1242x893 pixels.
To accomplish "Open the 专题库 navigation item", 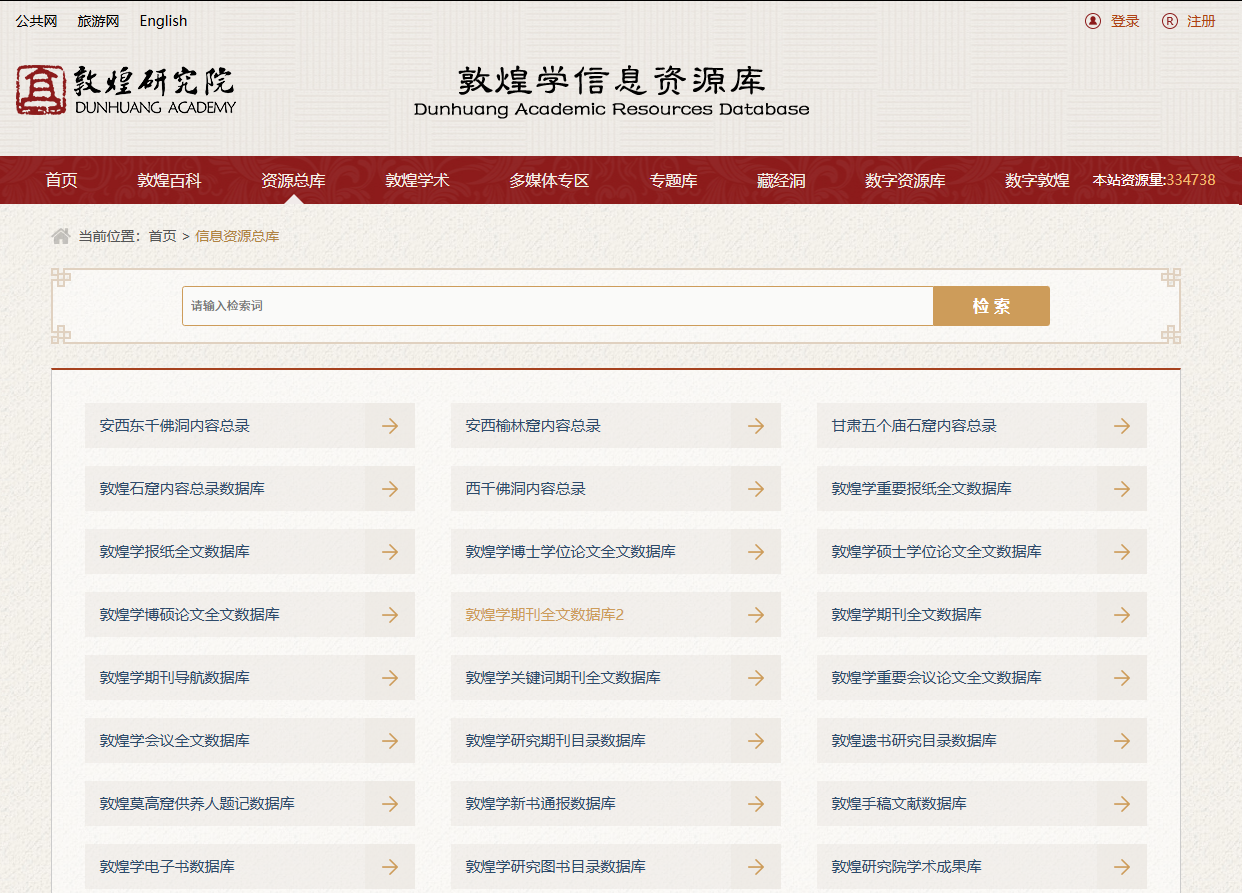I will [673, 181].
